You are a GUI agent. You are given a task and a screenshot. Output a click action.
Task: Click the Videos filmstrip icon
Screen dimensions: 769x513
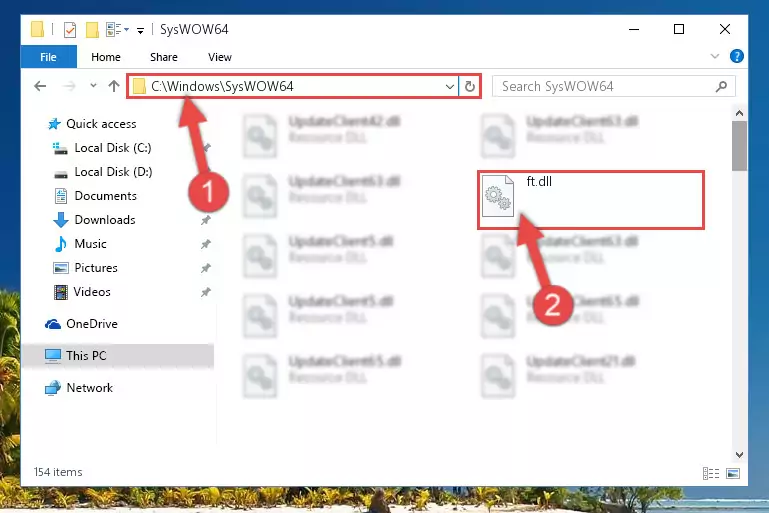tap(61, 292)
